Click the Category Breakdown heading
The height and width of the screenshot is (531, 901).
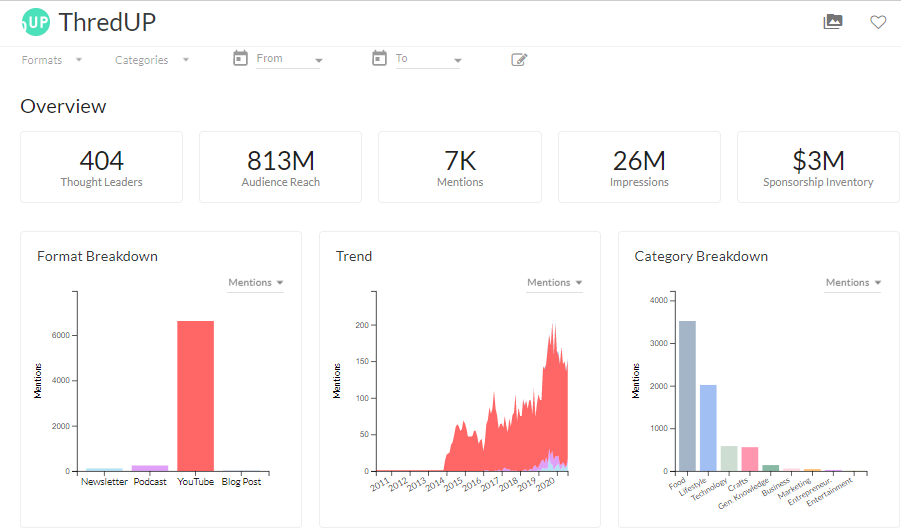(x=701, y=256)
